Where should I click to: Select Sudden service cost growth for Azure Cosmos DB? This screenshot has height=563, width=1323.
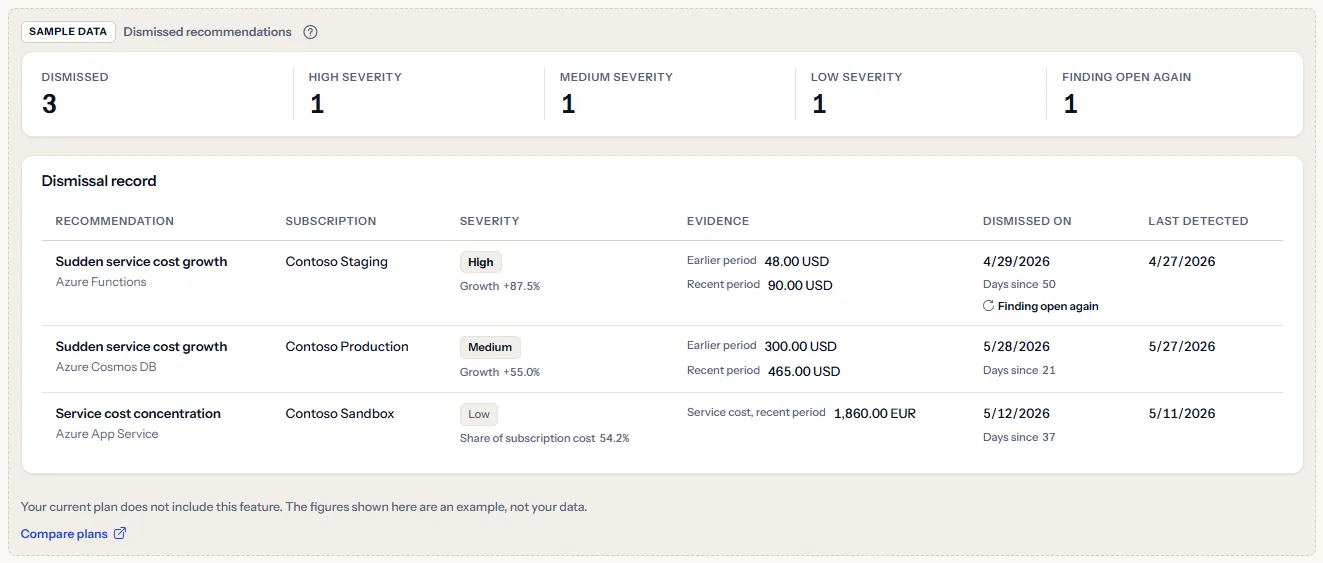(141, 347)
